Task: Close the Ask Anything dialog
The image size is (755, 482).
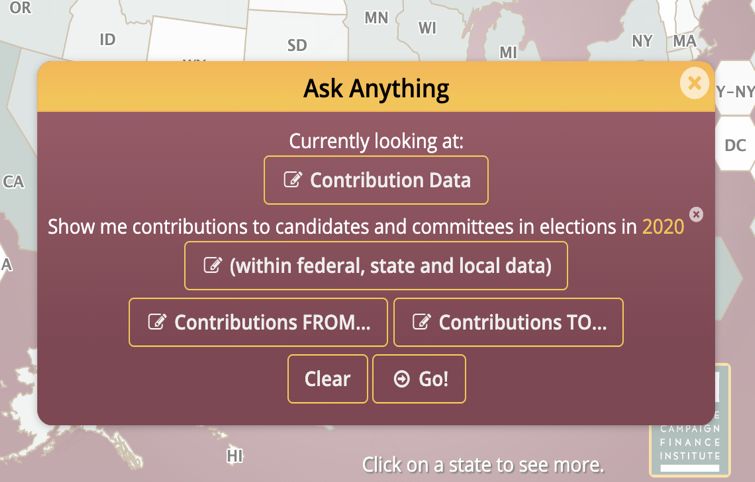Action: (x=694, y=83)
